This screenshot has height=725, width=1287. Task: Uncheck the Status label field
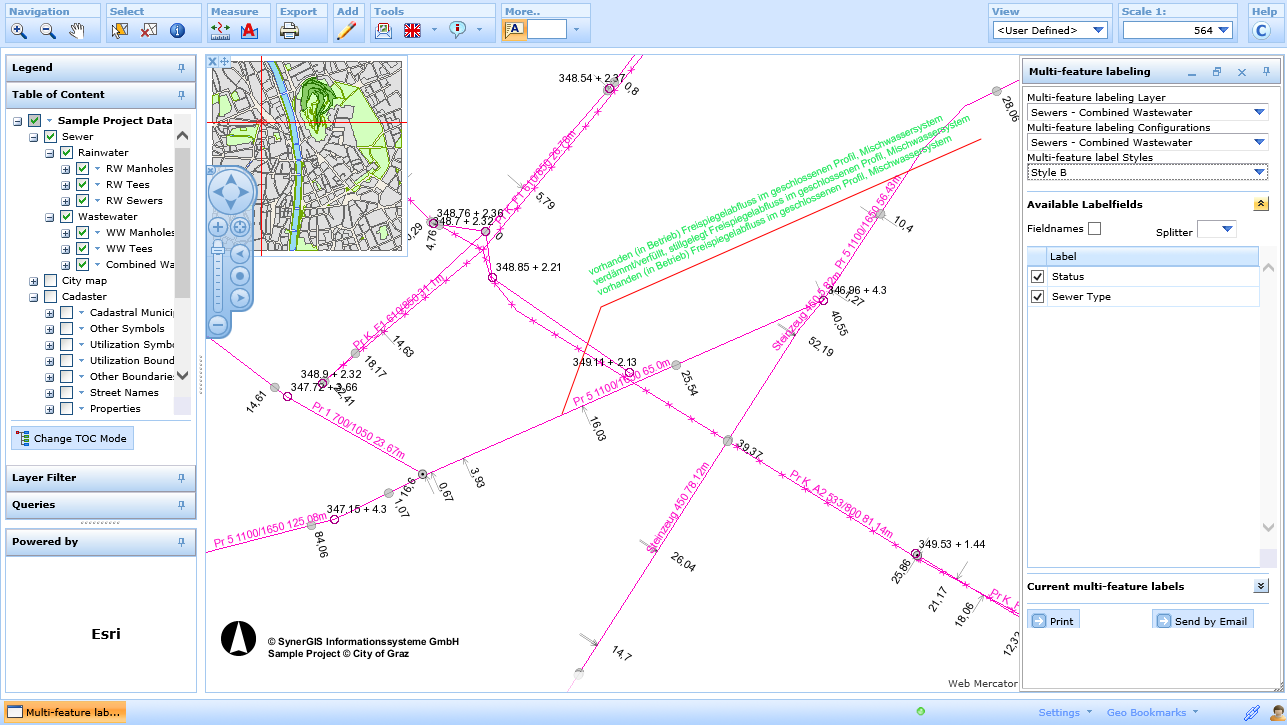[1037, 277]
